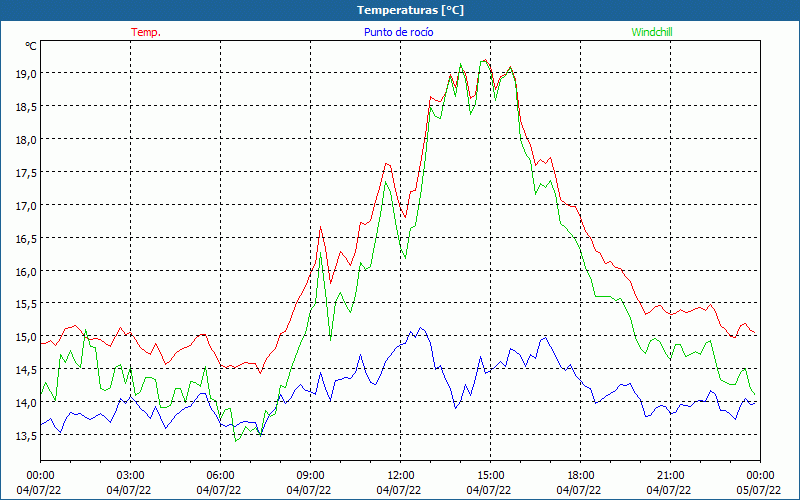
Task: Select the 15,5 y-axis value
Action: point(27,304)
